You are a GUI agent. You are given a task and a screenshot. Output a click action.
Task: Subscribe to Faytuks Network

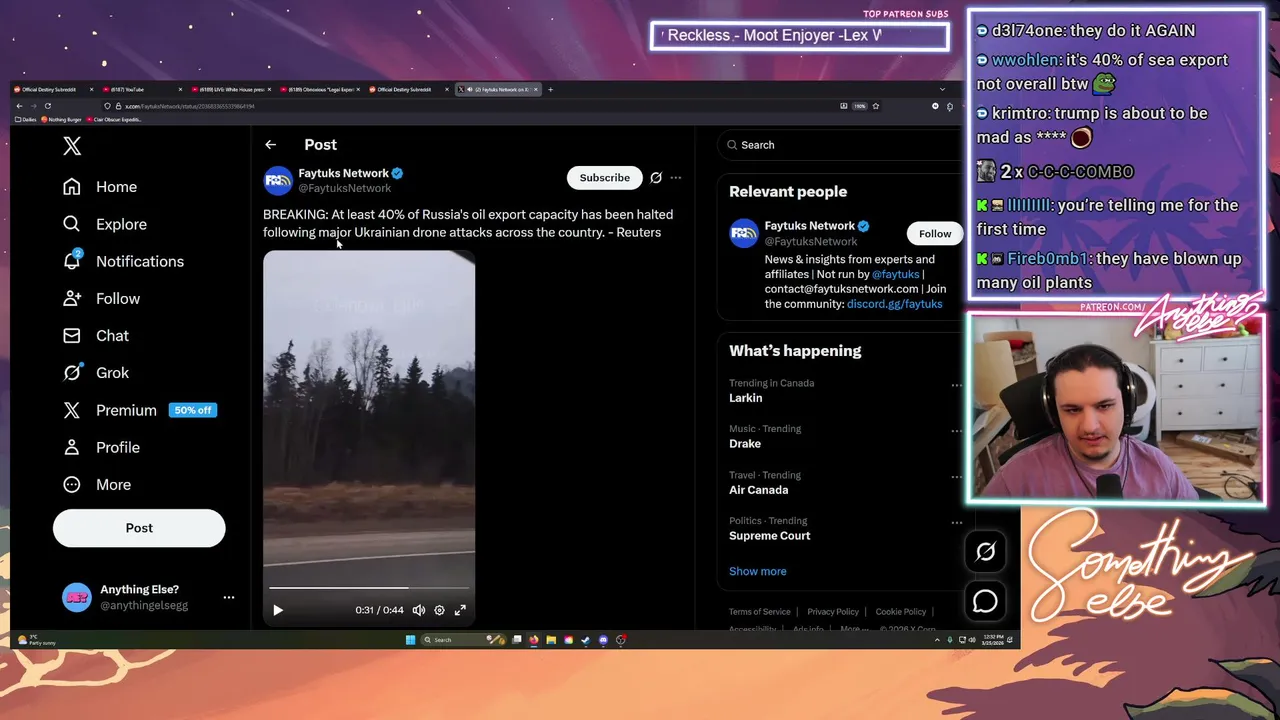[x=605, y=178]
